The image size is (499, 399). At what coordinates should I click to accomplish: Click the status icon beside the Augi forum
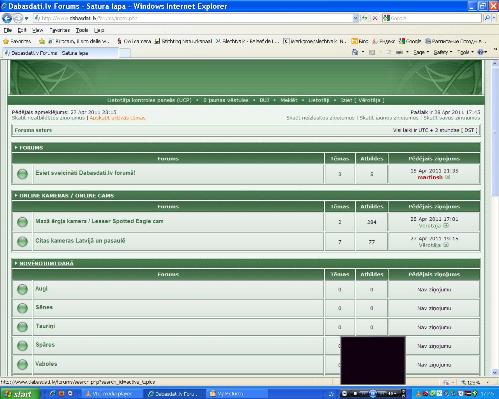pos(22,289)
